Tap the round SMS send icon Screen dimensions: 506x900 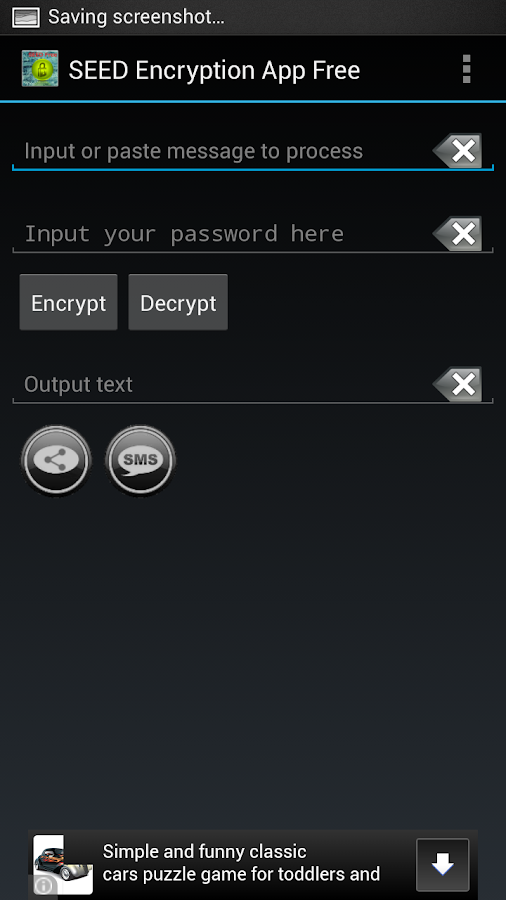tap(141, 460)
